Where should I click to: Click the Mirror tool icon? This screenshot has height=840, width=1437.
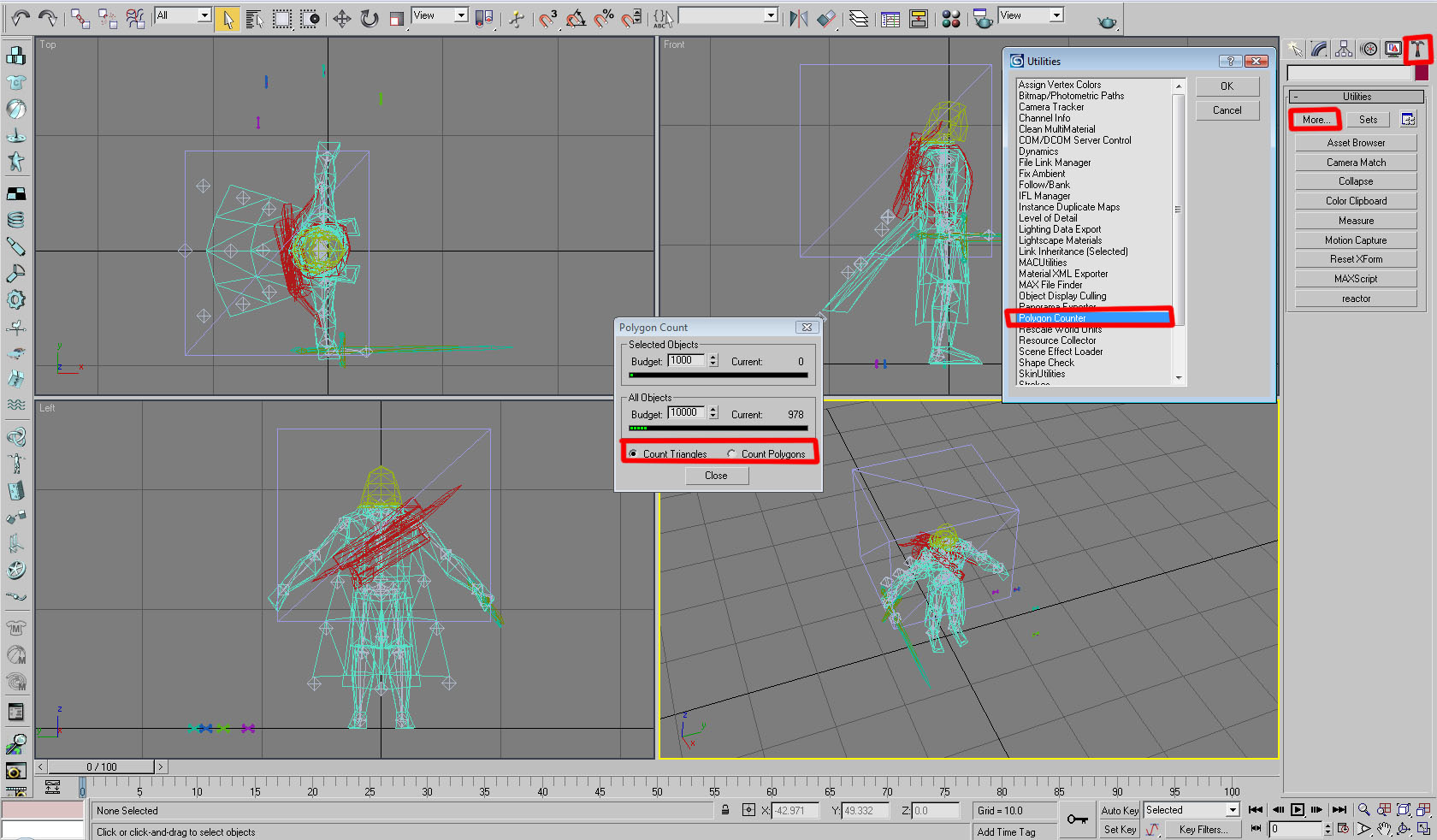click(799, 19)
